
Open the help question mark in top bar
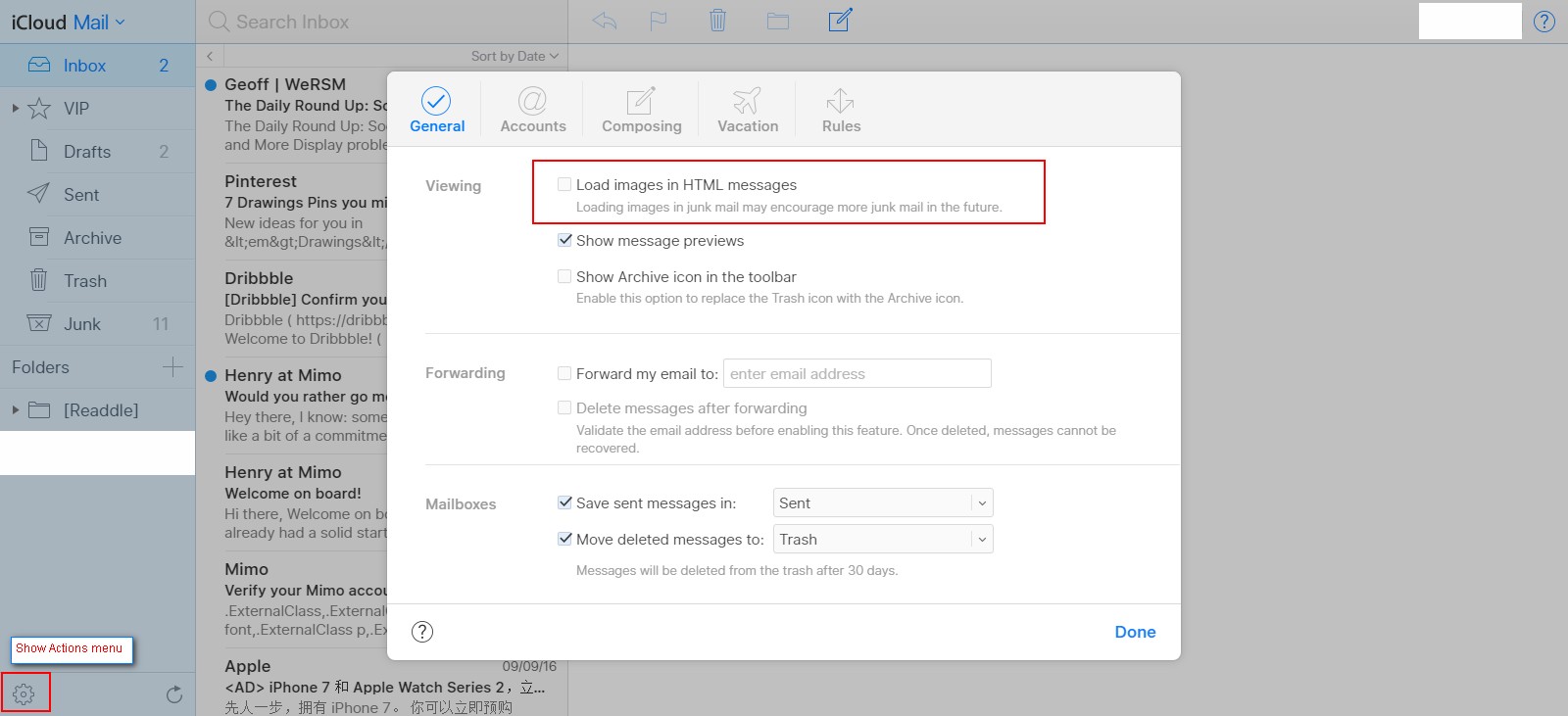[1544, 21]
